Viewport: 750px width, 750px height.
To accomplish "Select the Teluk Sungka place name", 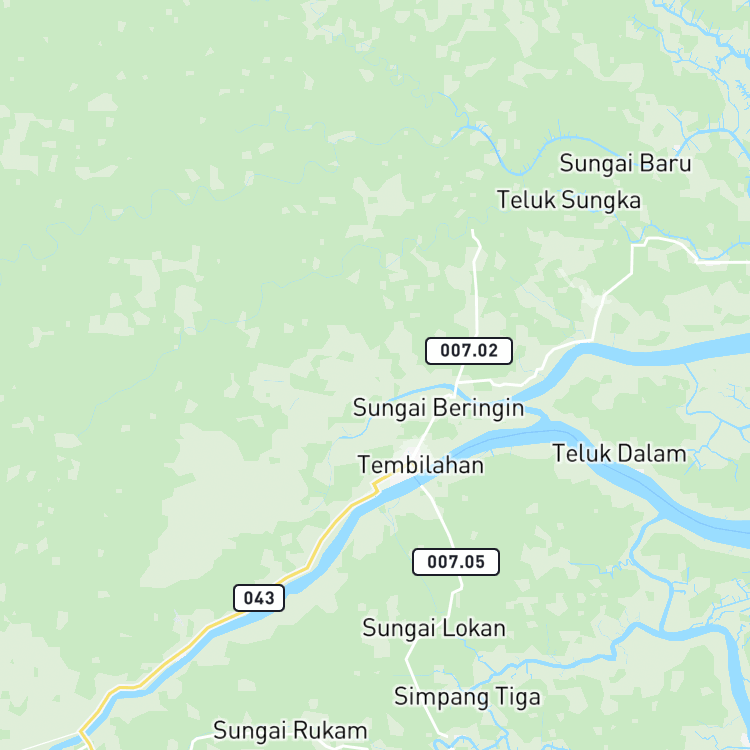I will click(569, 200).
